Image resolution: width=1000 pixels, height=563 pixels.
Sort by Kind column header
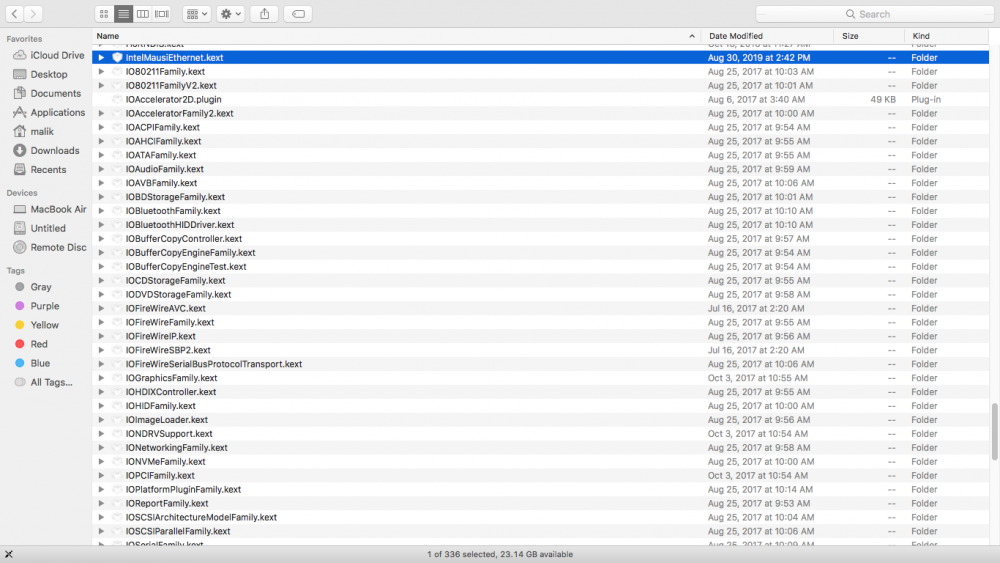tap(920, 36)
